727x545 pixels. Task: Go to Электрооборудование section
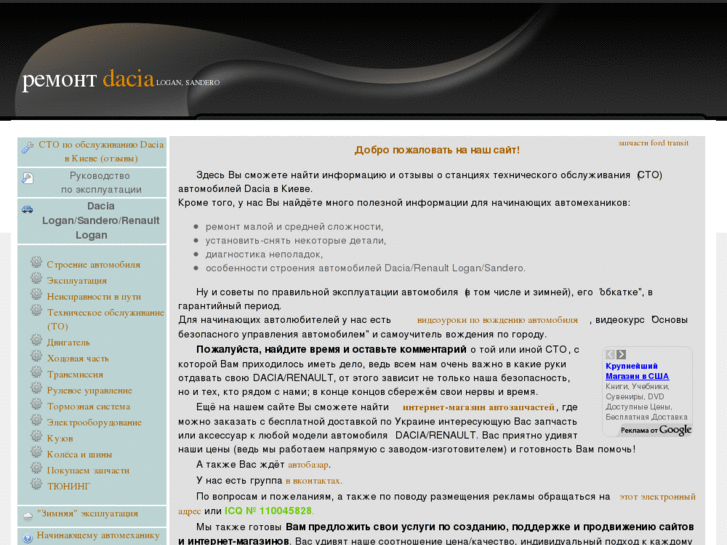pos(94,423)
